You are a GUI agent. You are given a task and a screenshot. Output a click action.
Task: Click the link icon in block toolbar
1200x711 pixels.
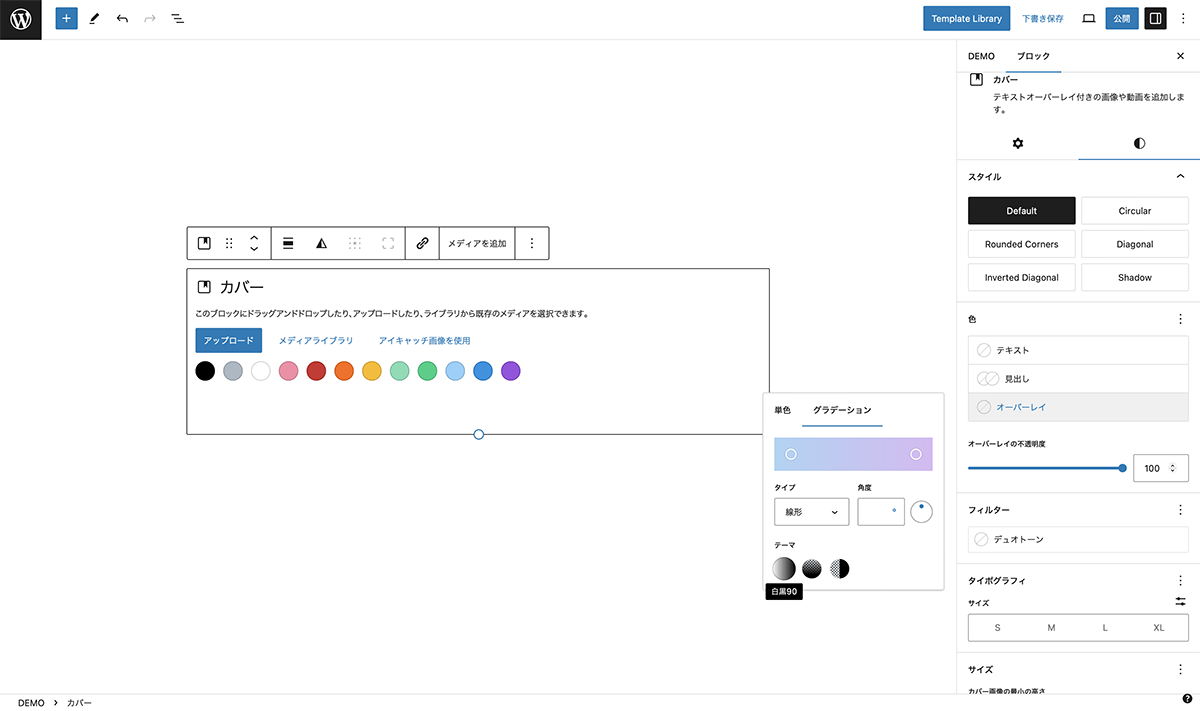(x=422, y=243)
